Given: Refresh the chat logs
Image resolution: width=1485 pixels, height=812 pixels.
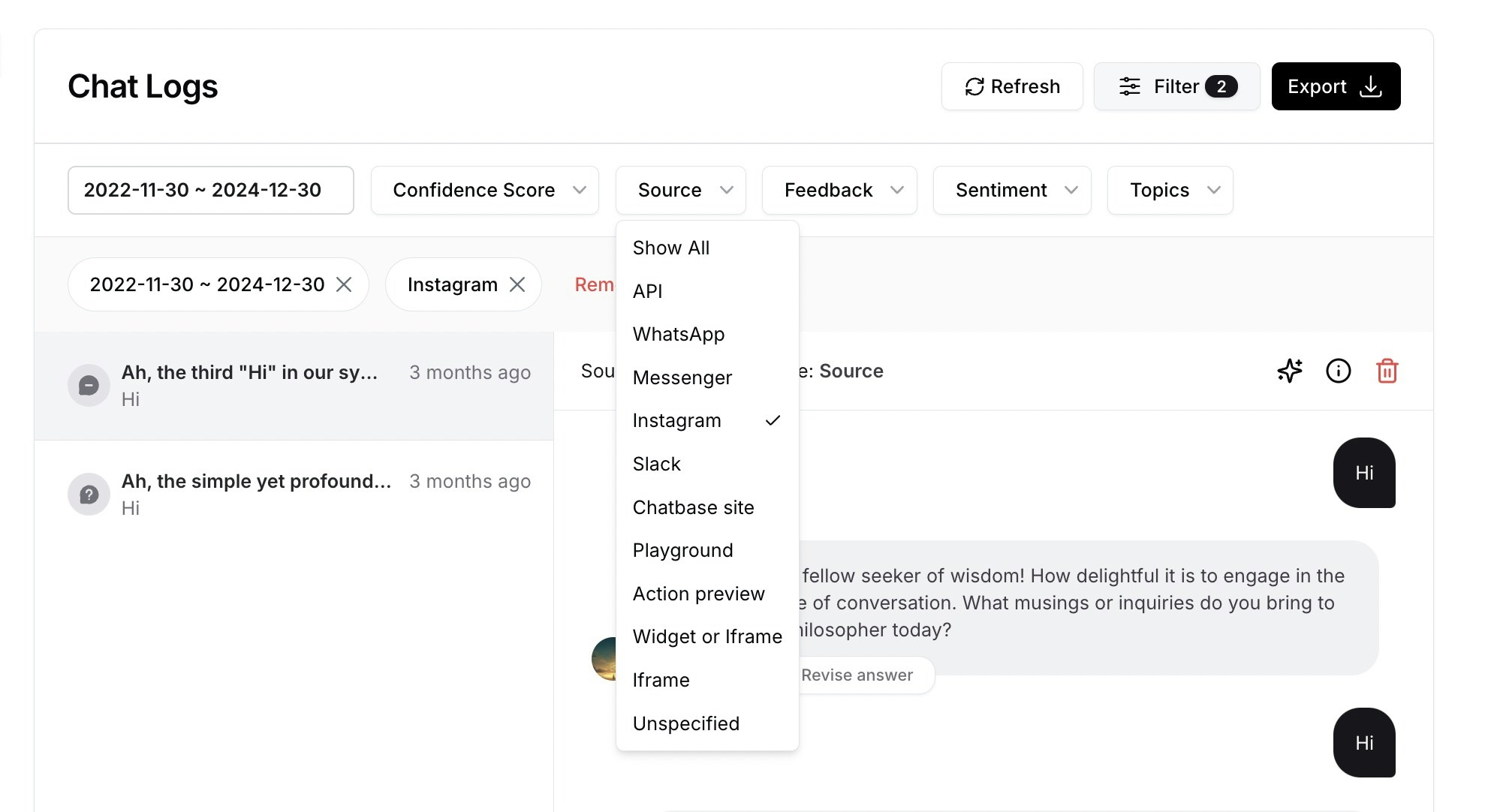Looking at the screenshot, I should [x=1011, y=86].
